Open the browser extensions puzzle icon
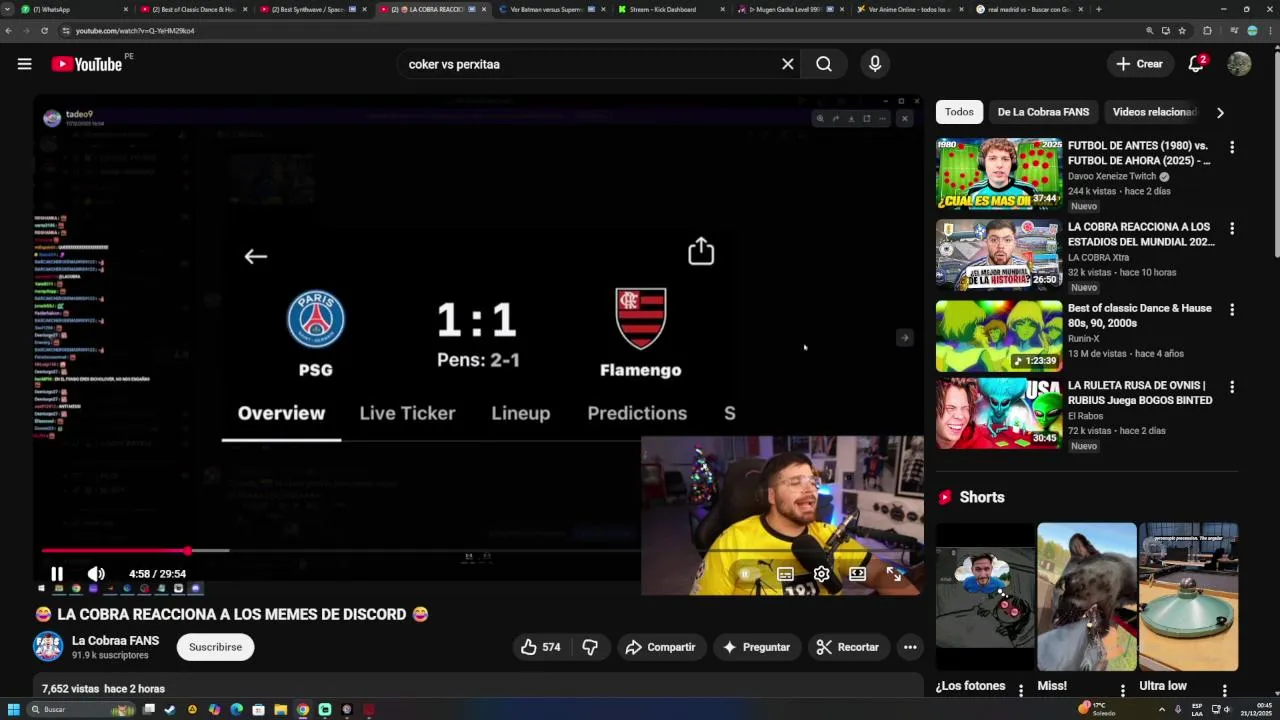 point(1207,31)
